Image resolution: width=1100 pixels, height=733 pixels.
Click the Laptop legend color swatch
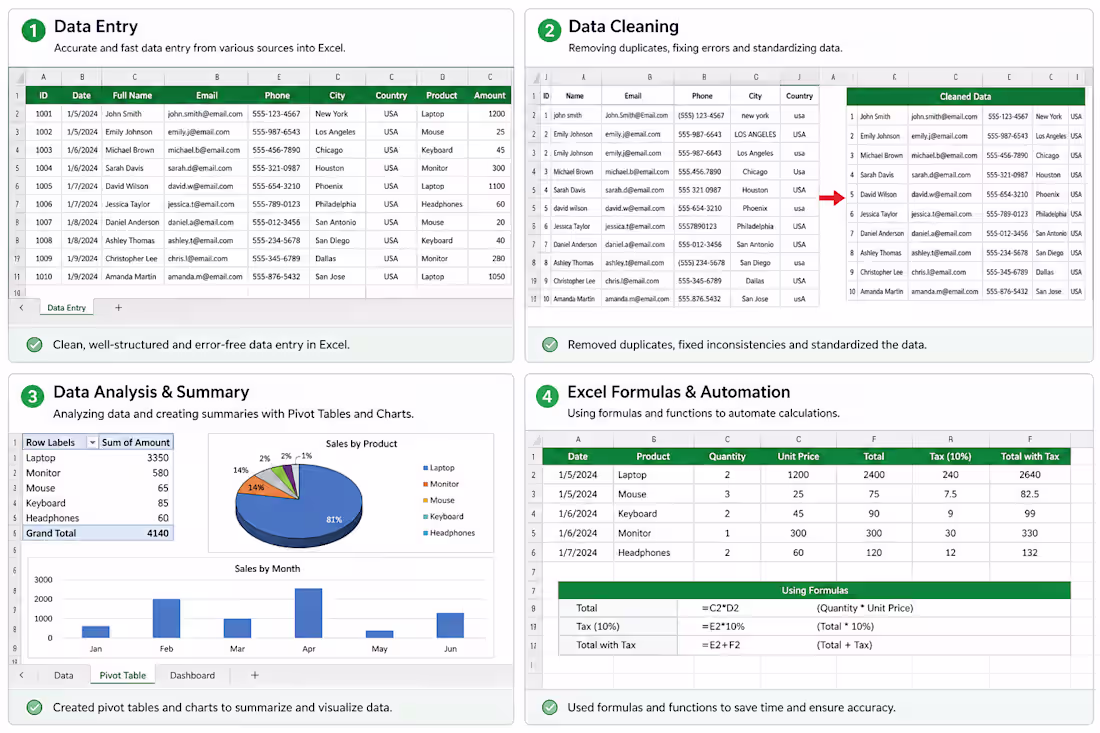point(425,468)
